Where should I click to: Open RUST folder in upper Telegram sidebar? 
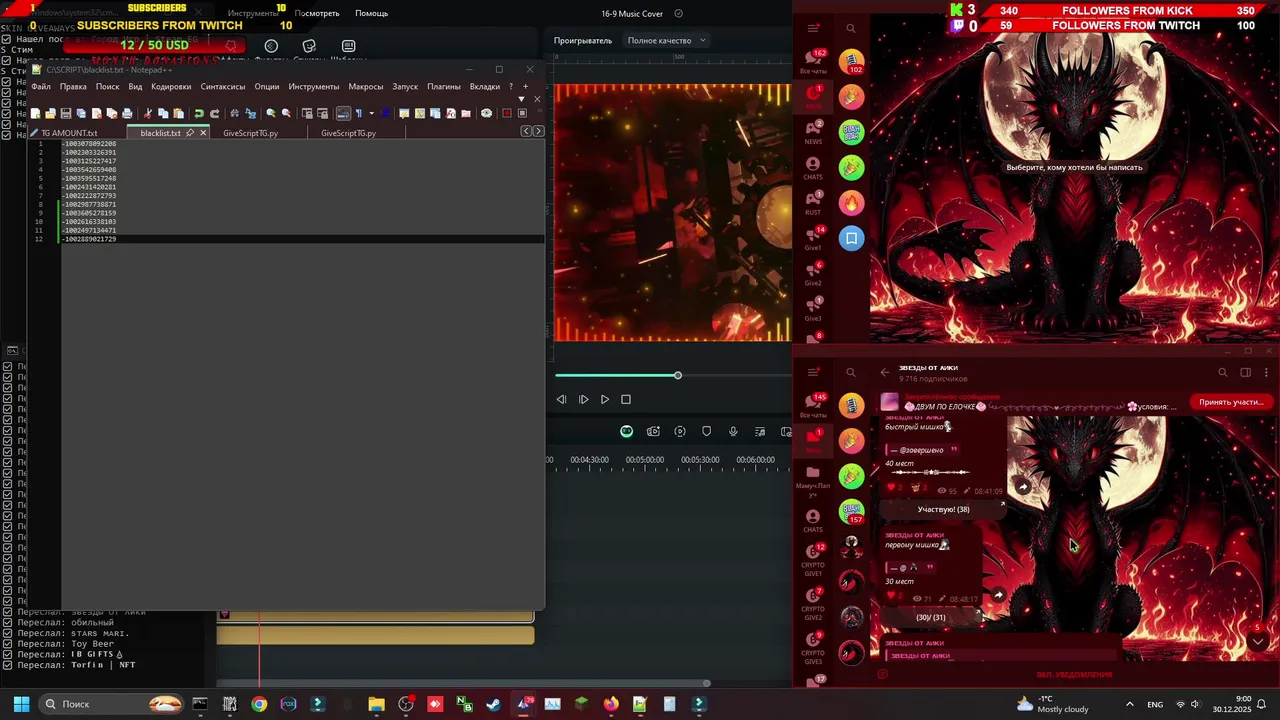coord(813,203)
